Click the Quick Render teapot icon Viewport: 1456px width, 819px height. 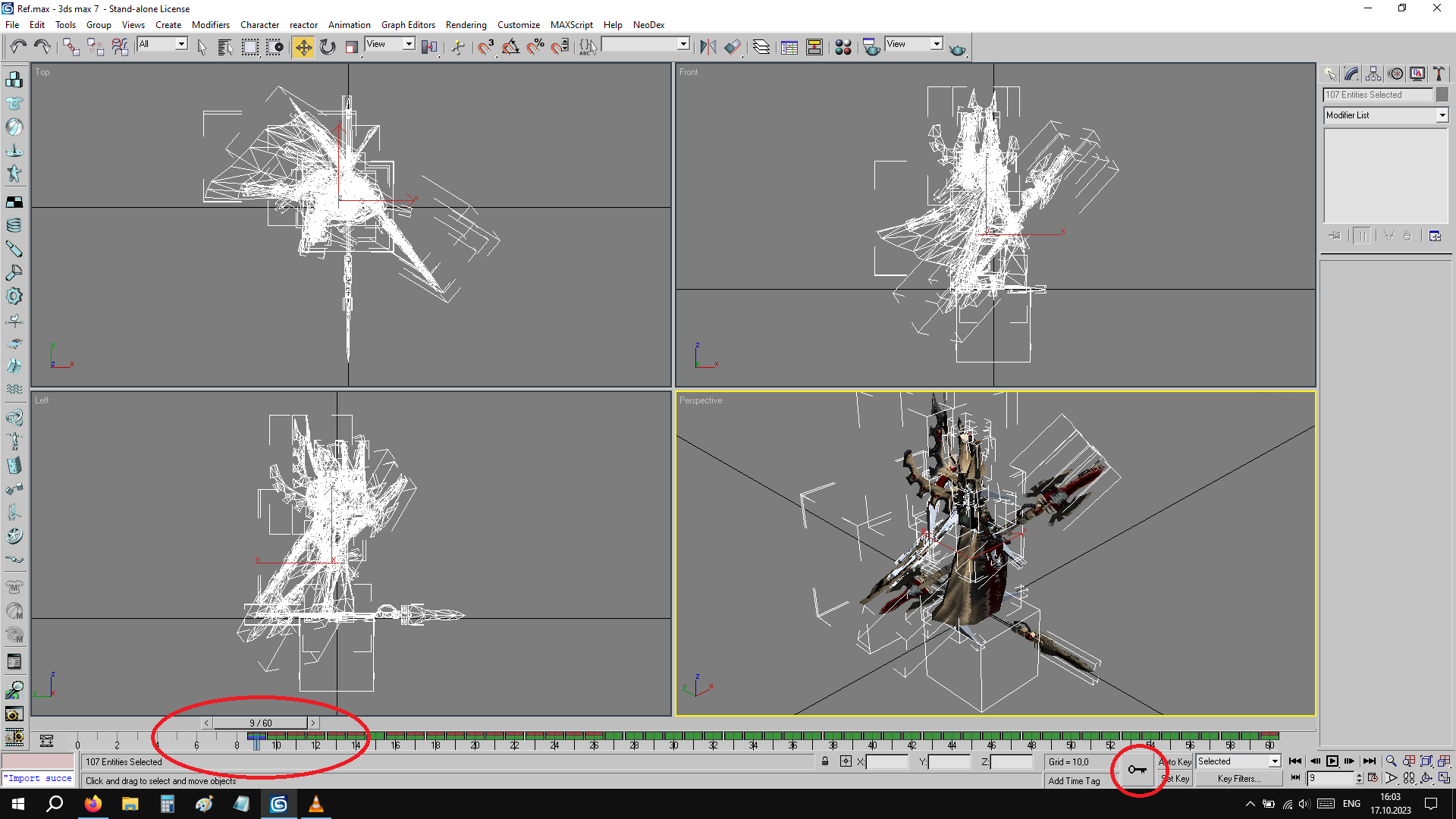(957, 49)
